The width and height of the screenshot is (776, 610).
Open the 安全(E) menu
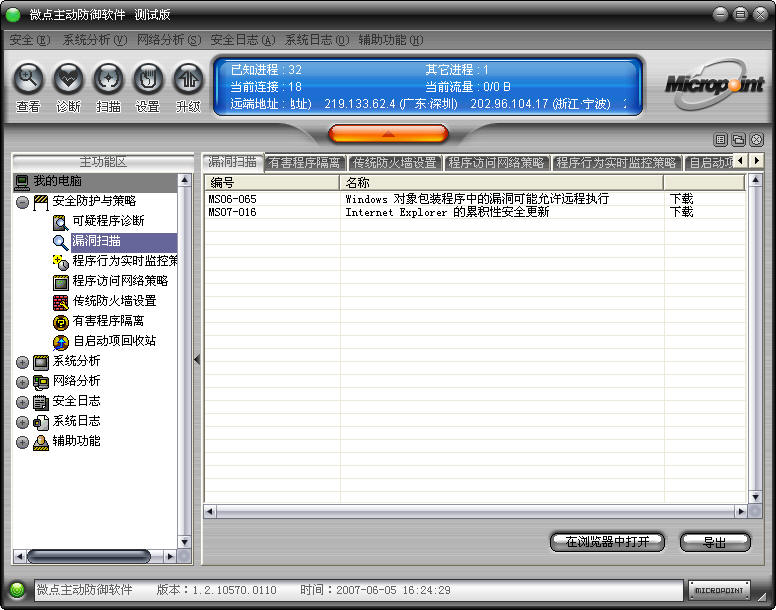pos(30,40)
